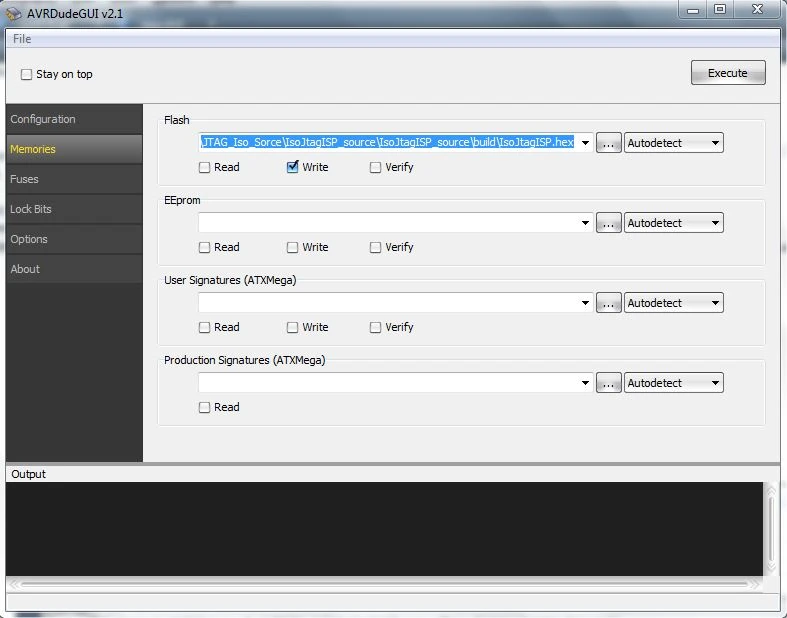Open Flash Autodetect format dropdown
The image size is (787, 618).
674,143
